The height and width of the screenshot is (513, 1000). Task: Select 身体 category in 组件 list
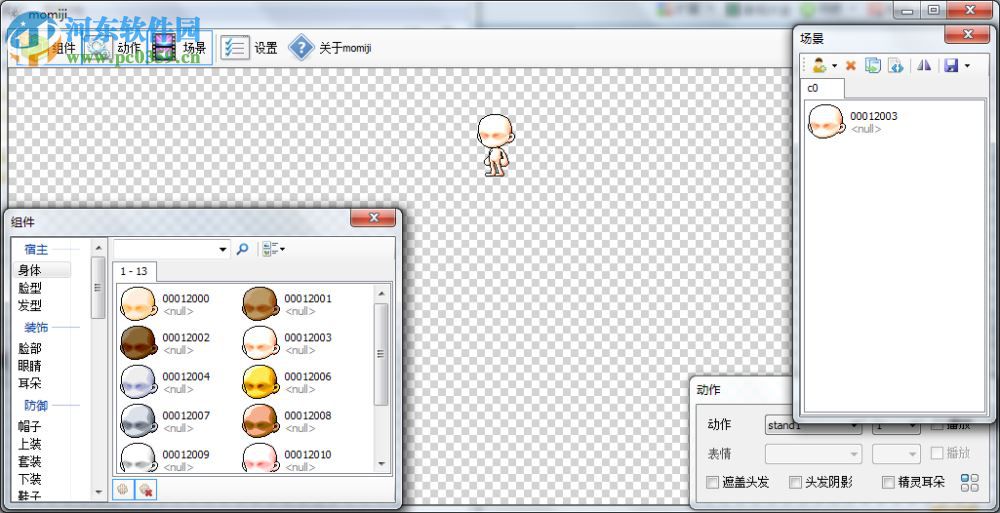click(x=42, y=271)
